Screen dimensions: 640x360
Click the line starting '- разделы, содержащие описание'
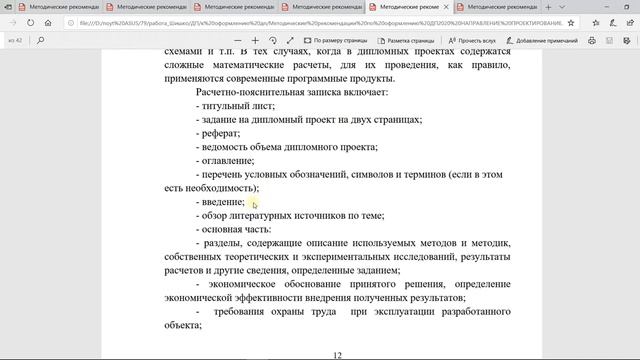(353, 243)
